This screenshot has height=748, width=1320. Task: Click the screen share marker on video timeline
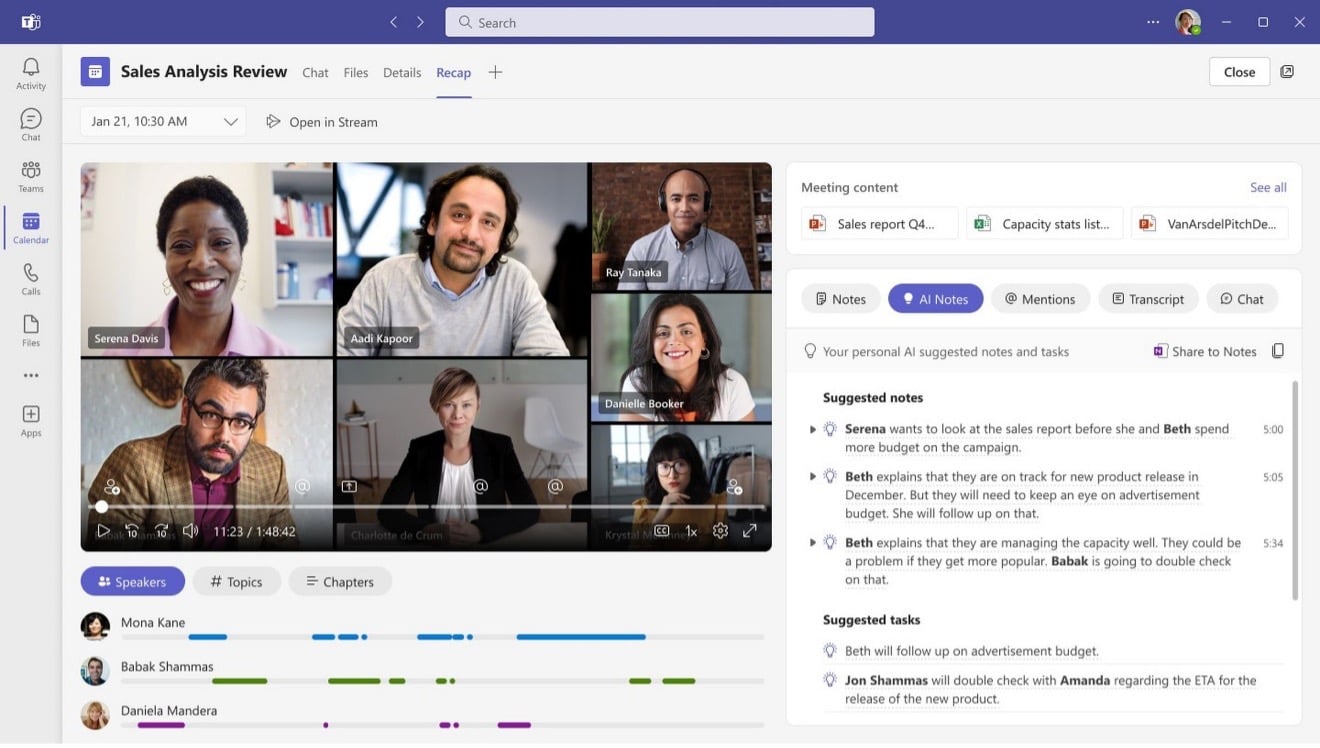[349, 486]
